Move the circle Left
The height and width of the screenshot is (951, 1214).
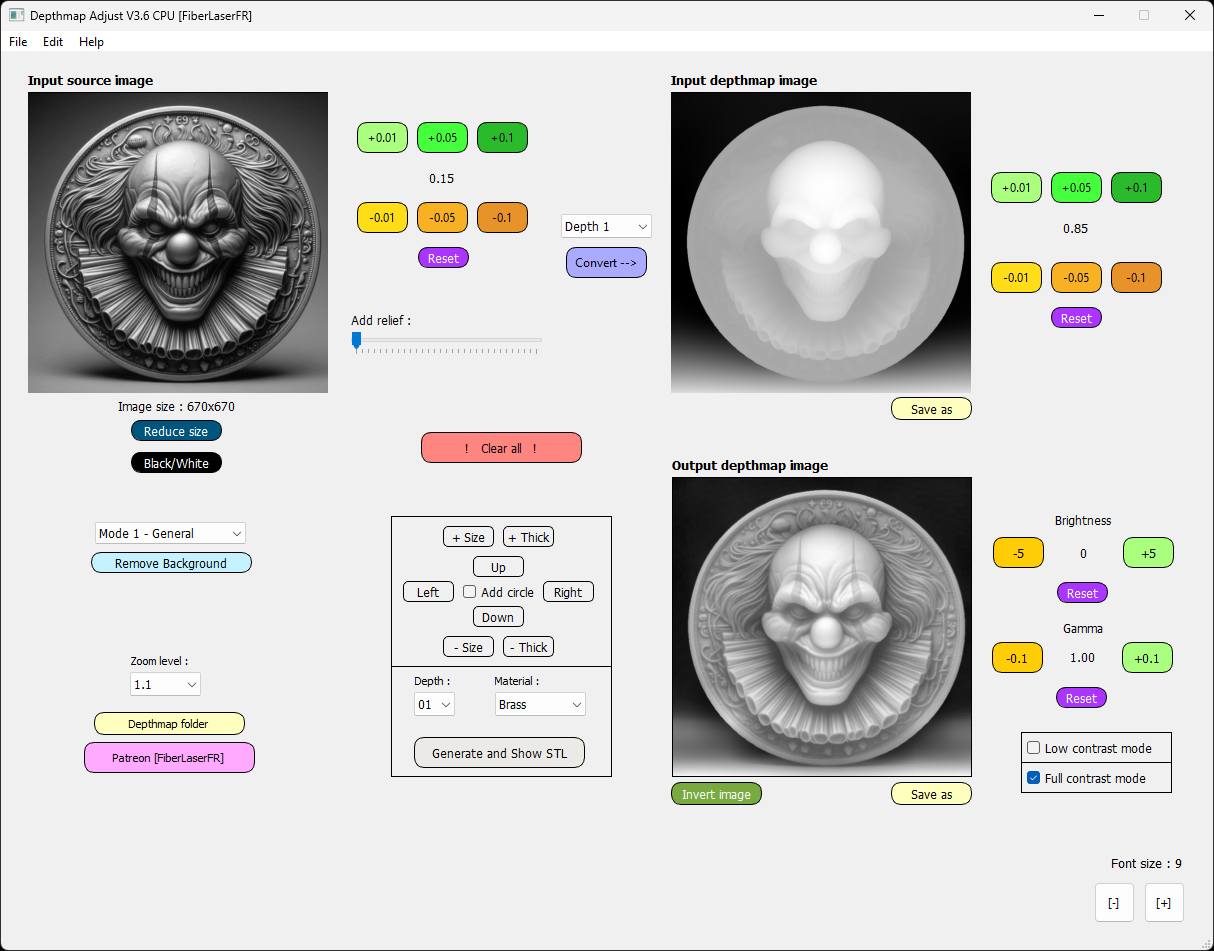428,592
